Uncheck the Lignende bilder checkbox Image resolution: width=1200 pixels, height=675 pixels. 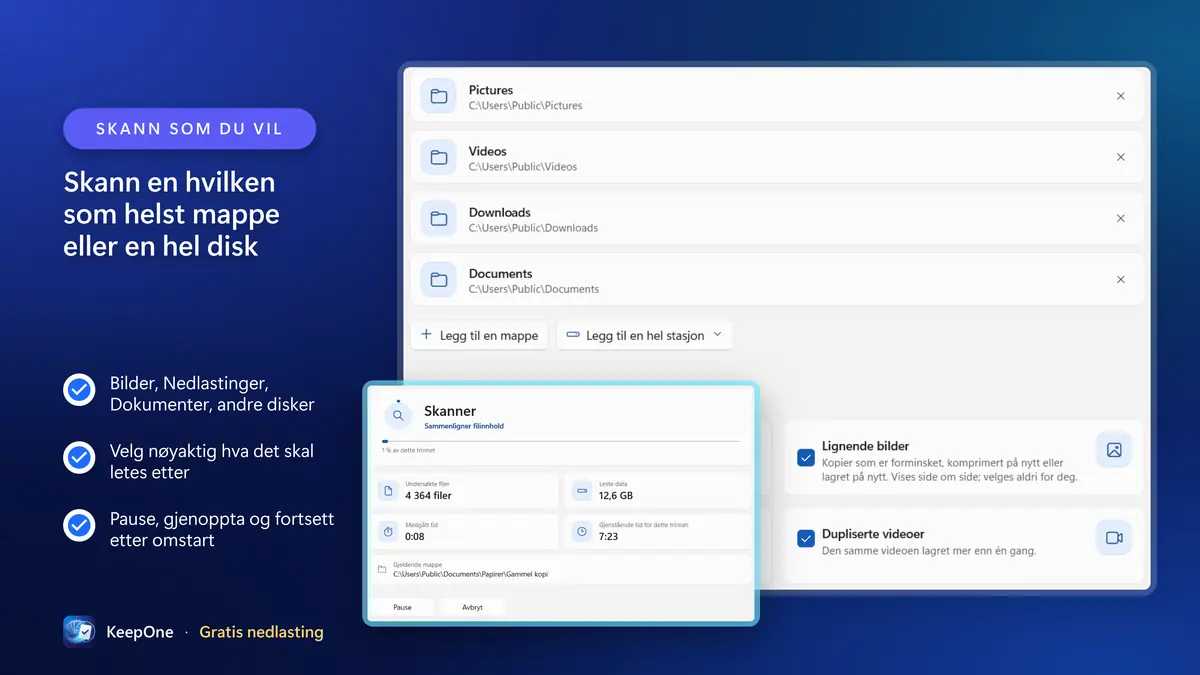coord(806,458)
